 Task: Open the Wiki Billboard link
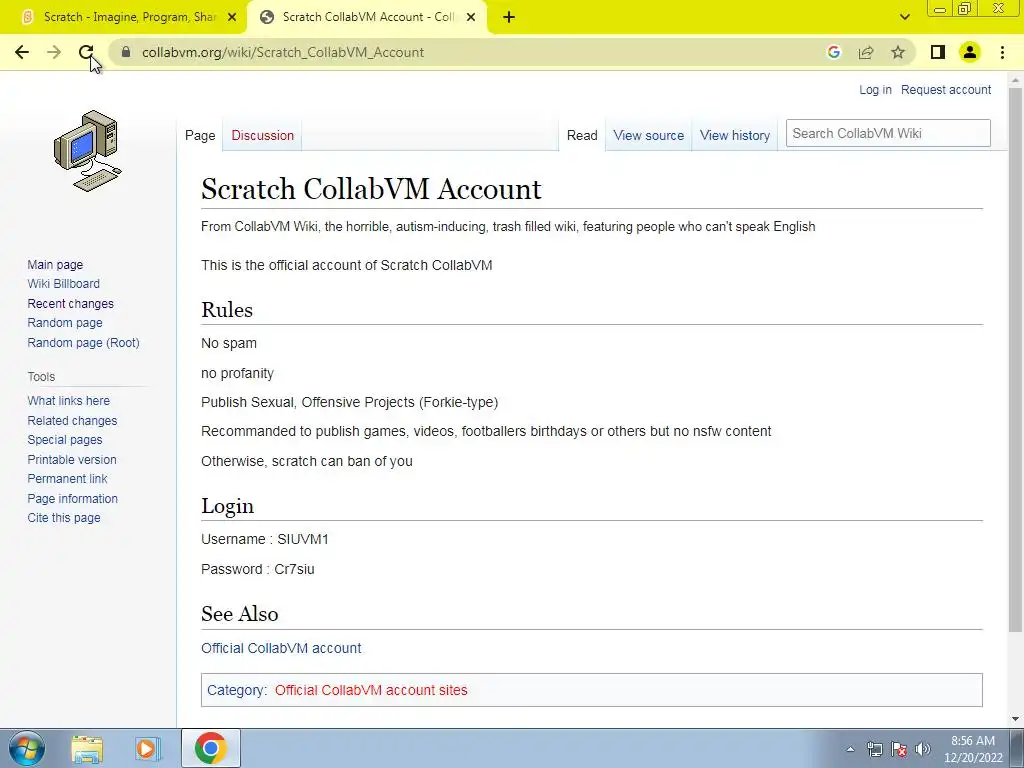[x=63, y=283]
